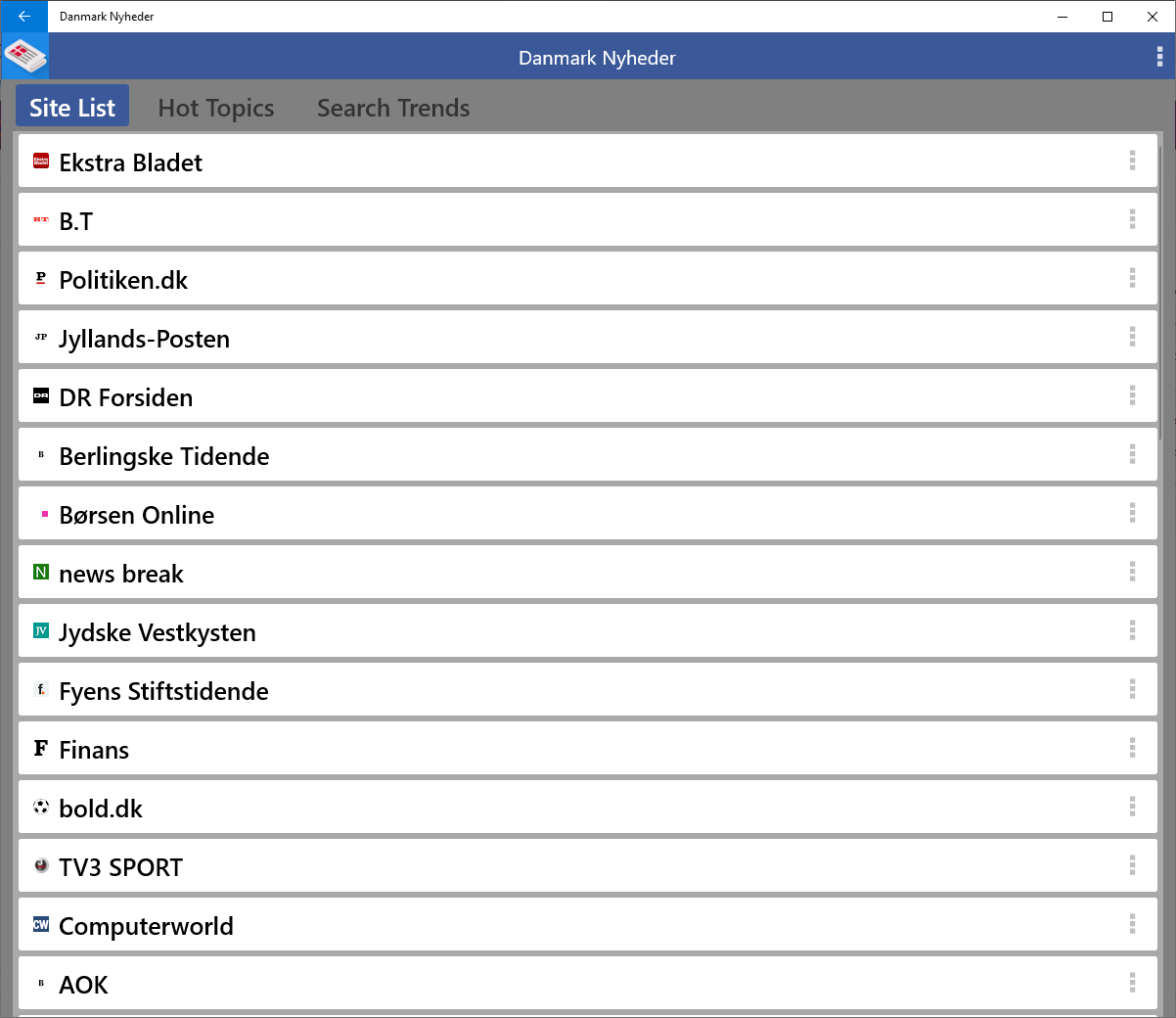Image resolution: width=1176 pixels, height=1018 pixels.
Task: Click the site list vertical scrollbar
Action: tap(1160, 294)
